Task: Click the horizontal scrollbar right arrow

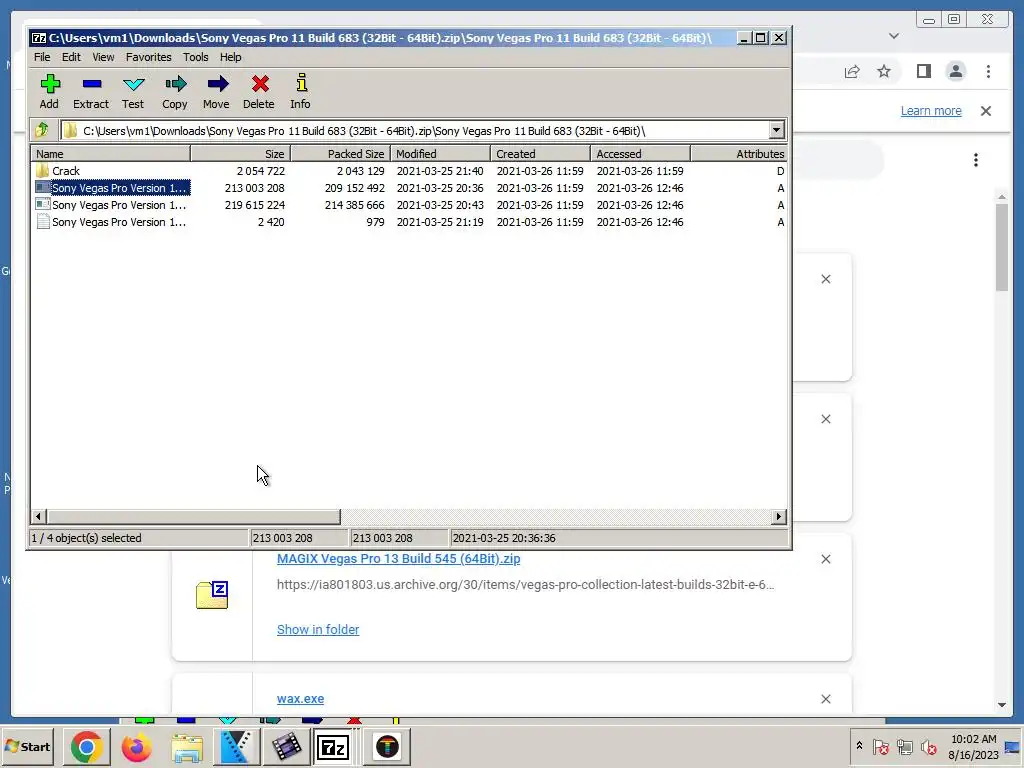Action: [778, 517]
